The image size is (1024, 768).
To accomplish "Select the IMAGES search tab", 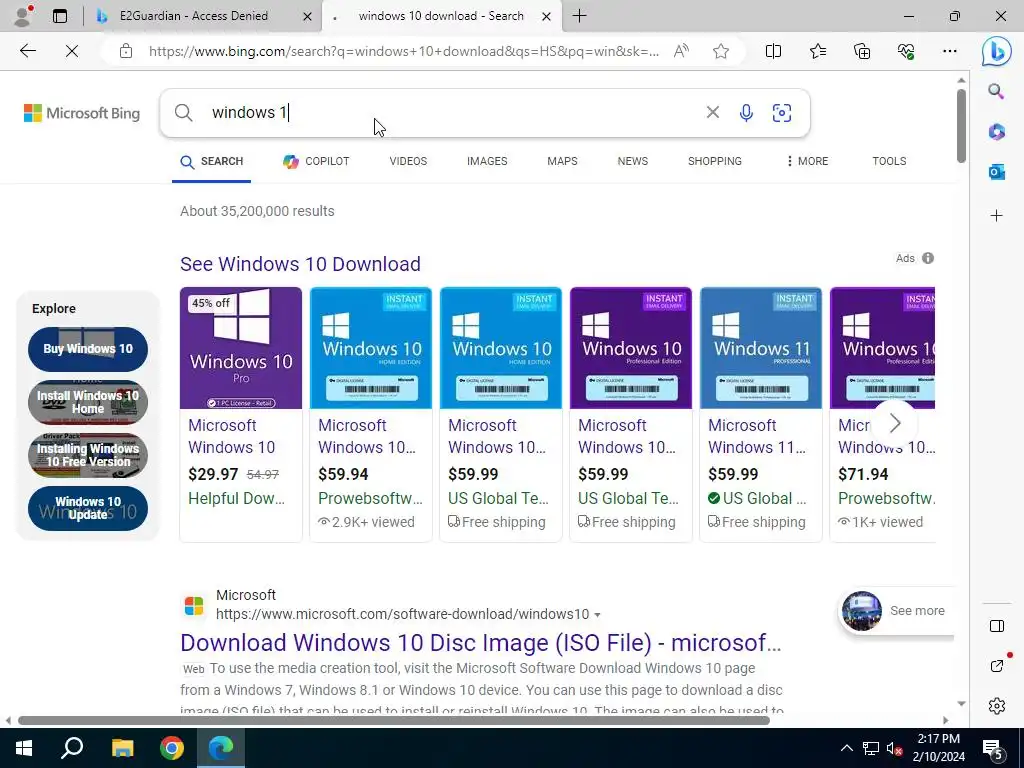I will [x=487, y=161].
